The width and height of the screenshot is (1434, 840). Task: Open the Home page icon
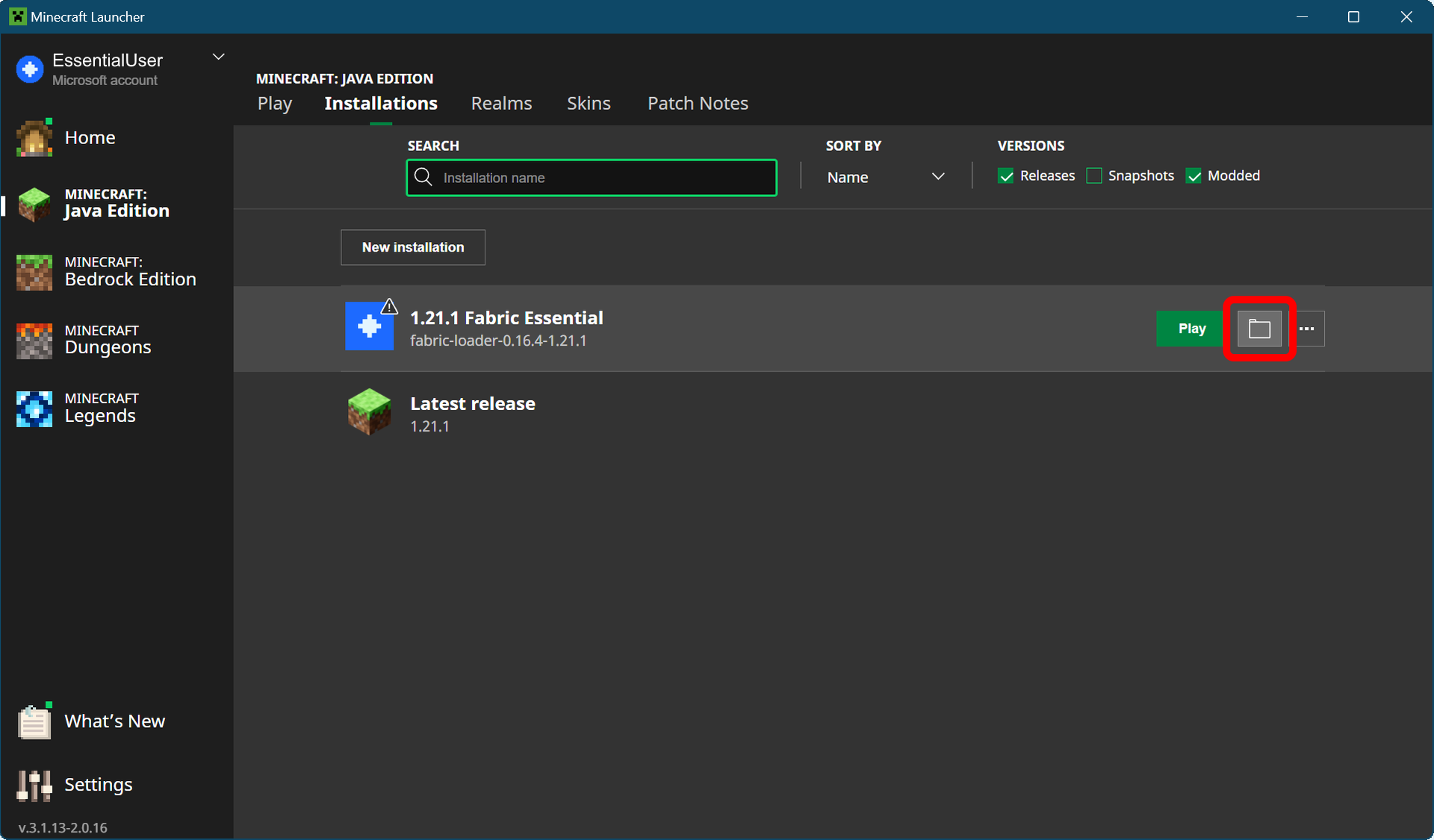pos(34,138)
